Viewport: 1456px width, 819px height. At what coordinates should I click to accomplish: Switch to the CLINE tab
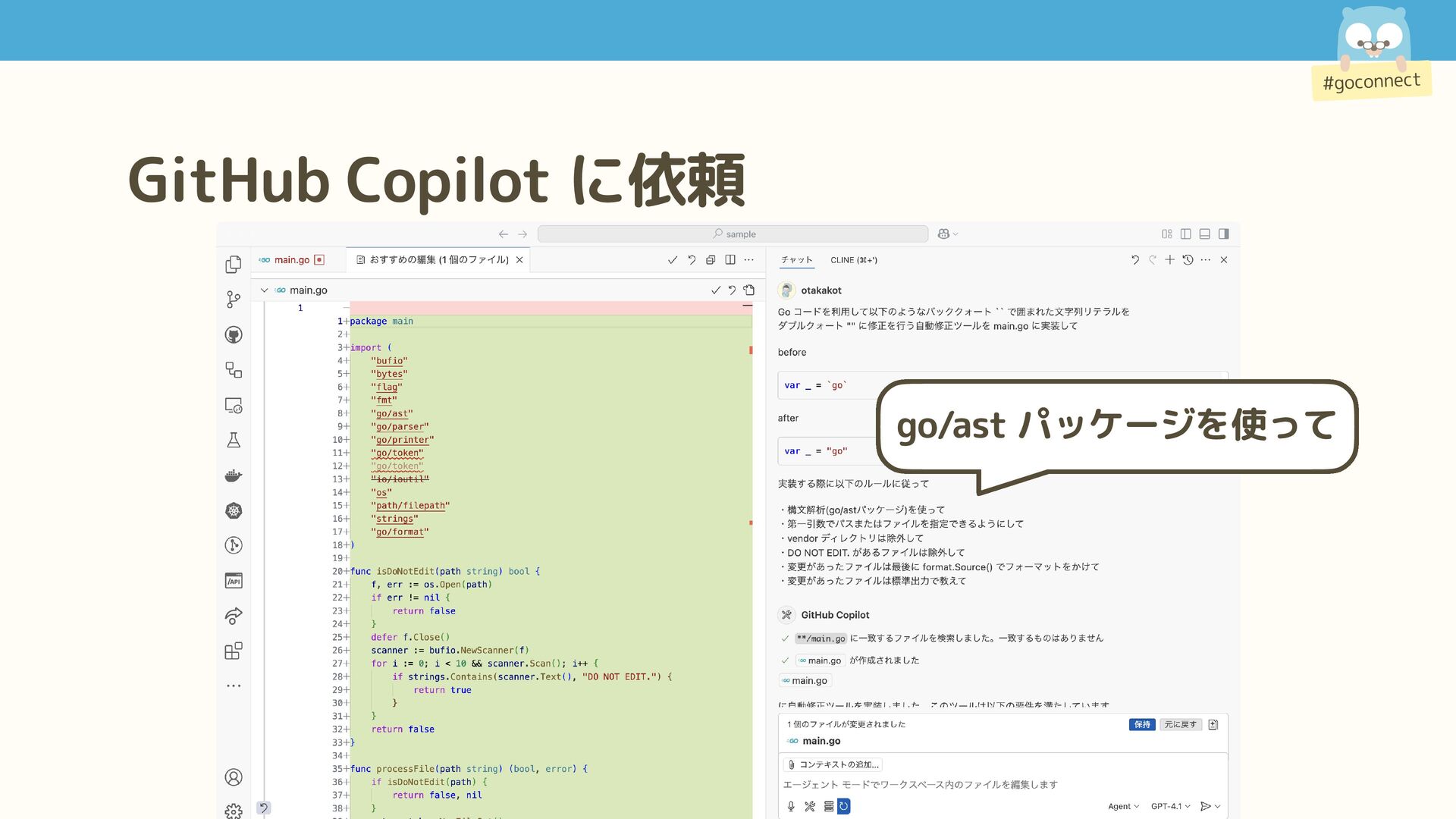853,259
